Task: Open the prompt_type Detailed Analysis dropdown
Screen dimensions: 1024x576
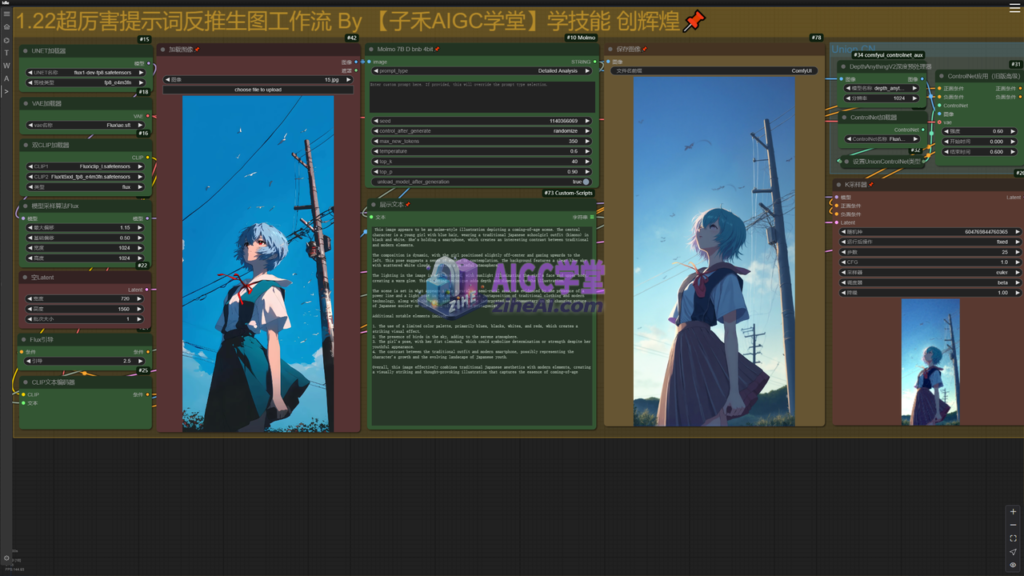Action: tap(483, 71)
